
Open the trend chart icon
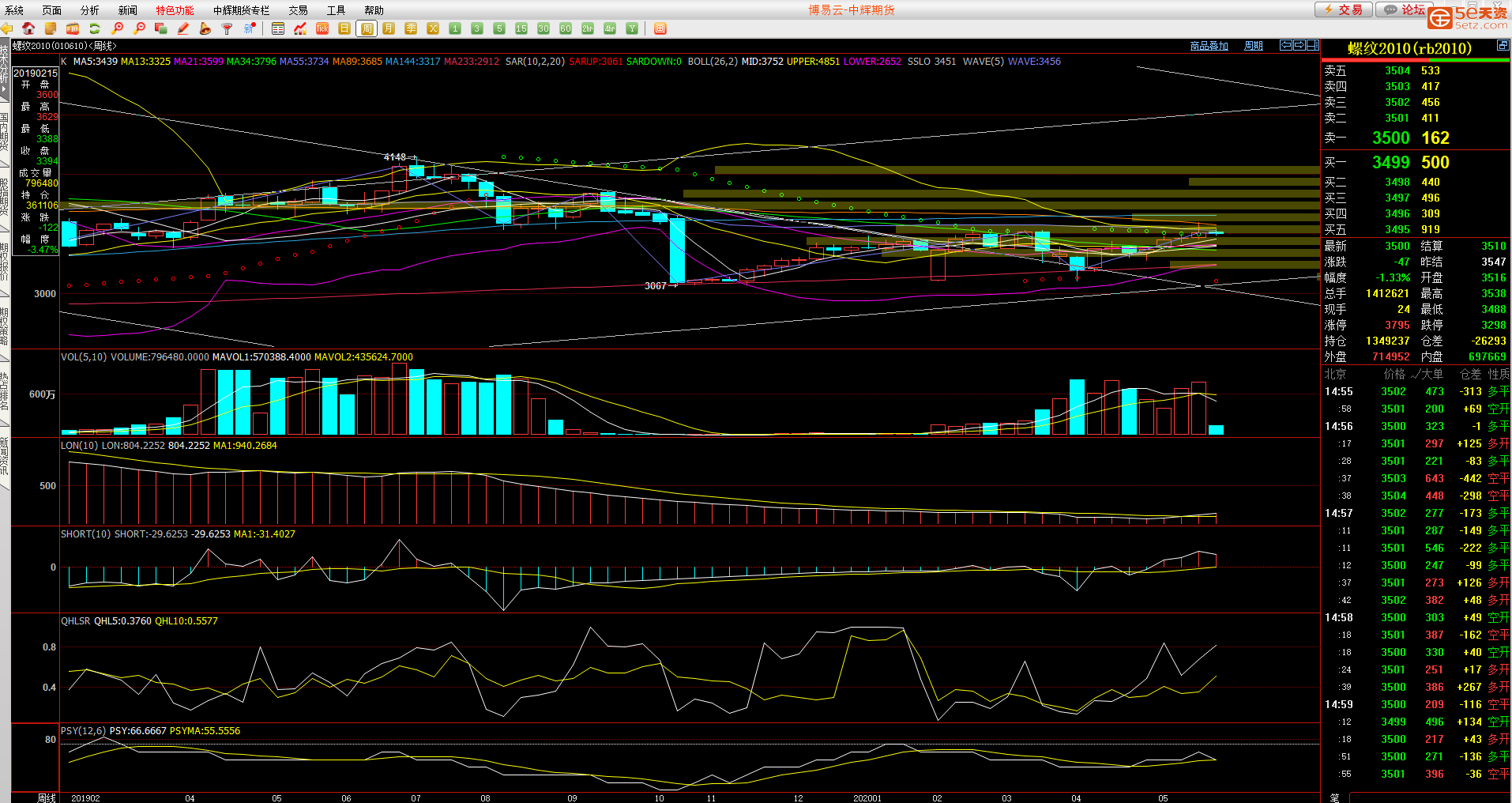point(300,28)
